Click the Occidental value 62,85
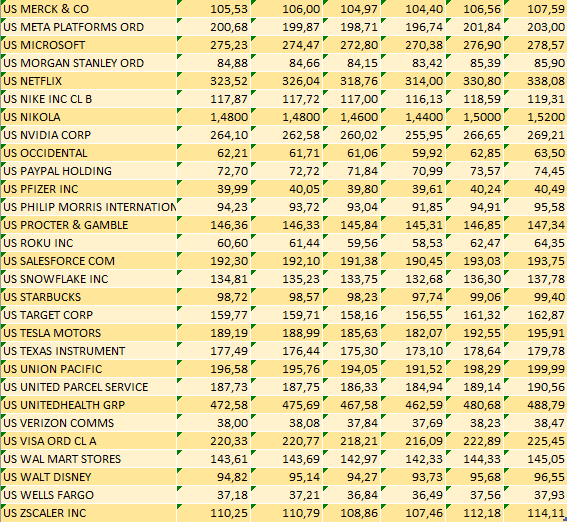 click(x=475, y=153)
